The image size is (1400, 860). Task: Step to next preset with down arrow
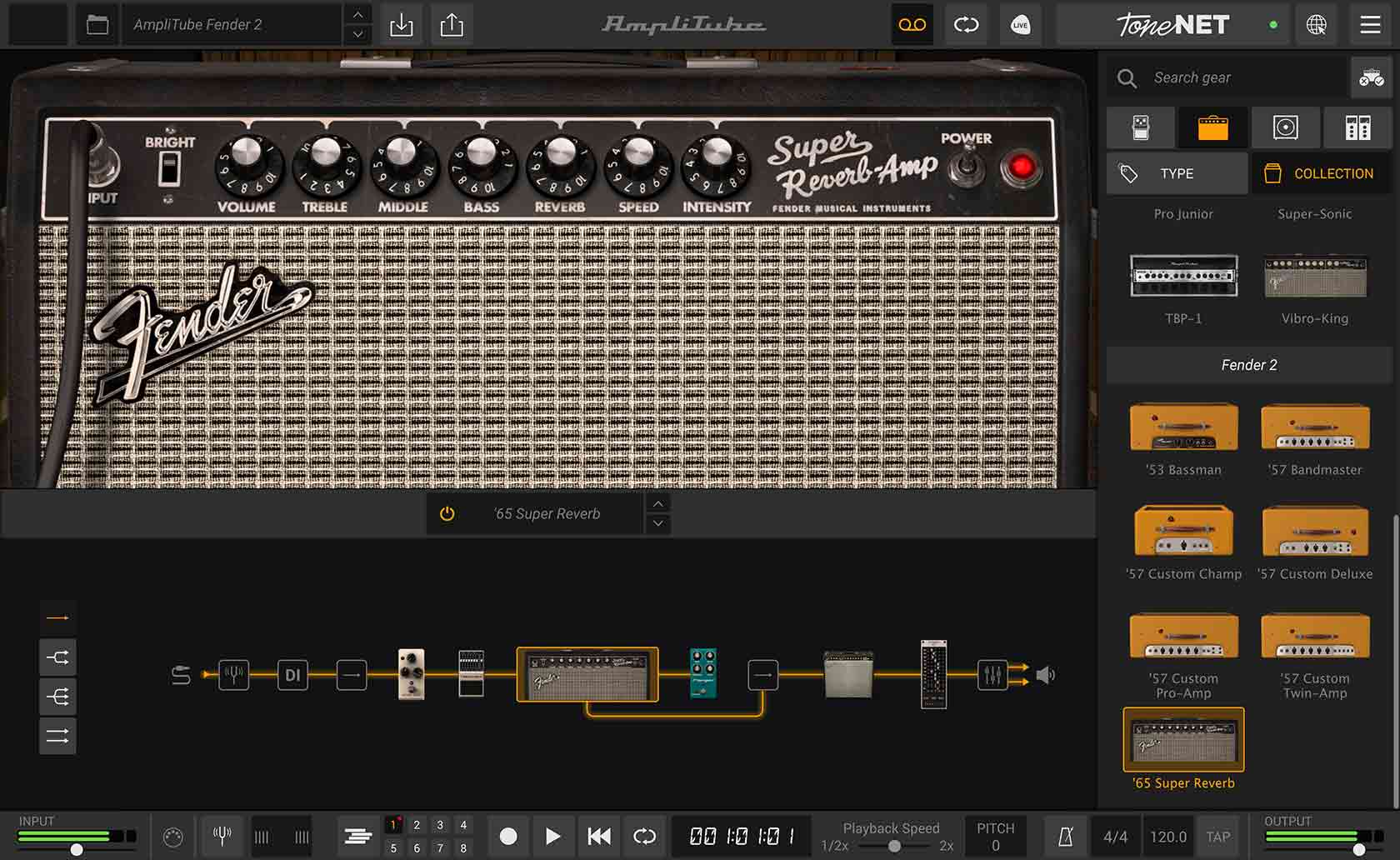click(x=357, y=34)
